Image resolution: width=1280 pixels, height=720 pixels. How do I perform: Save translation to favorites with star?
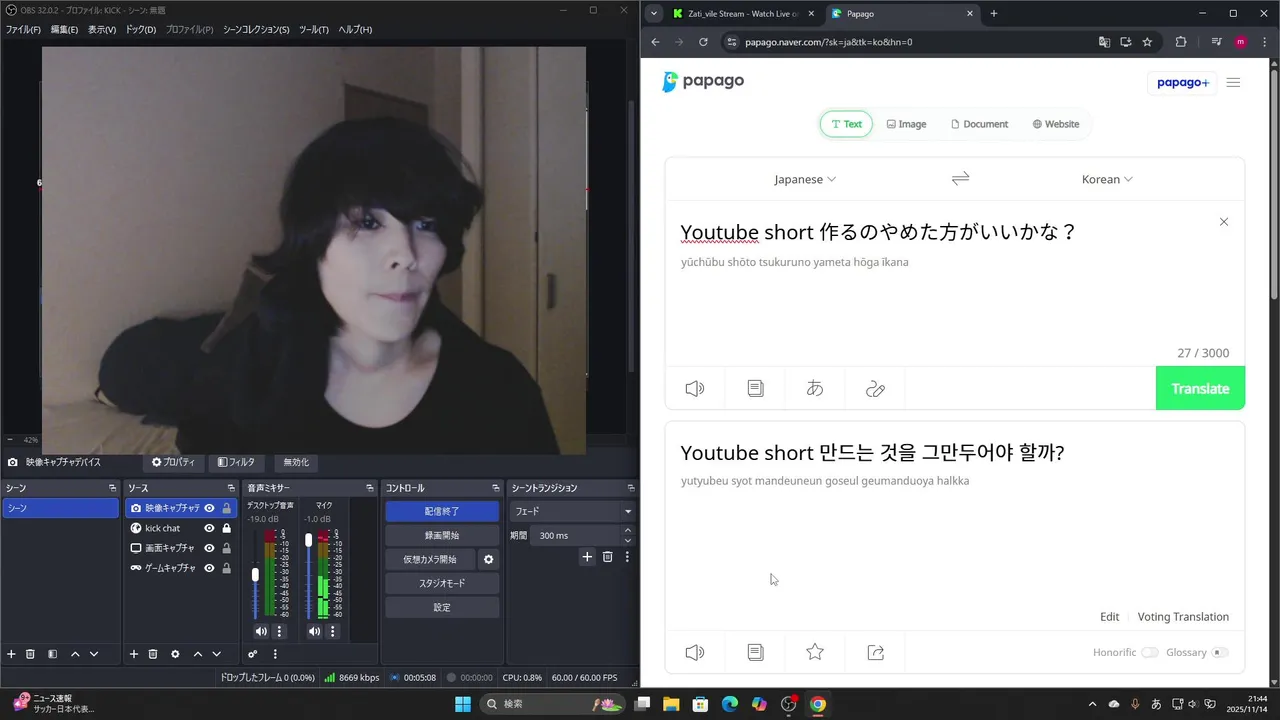815,652
